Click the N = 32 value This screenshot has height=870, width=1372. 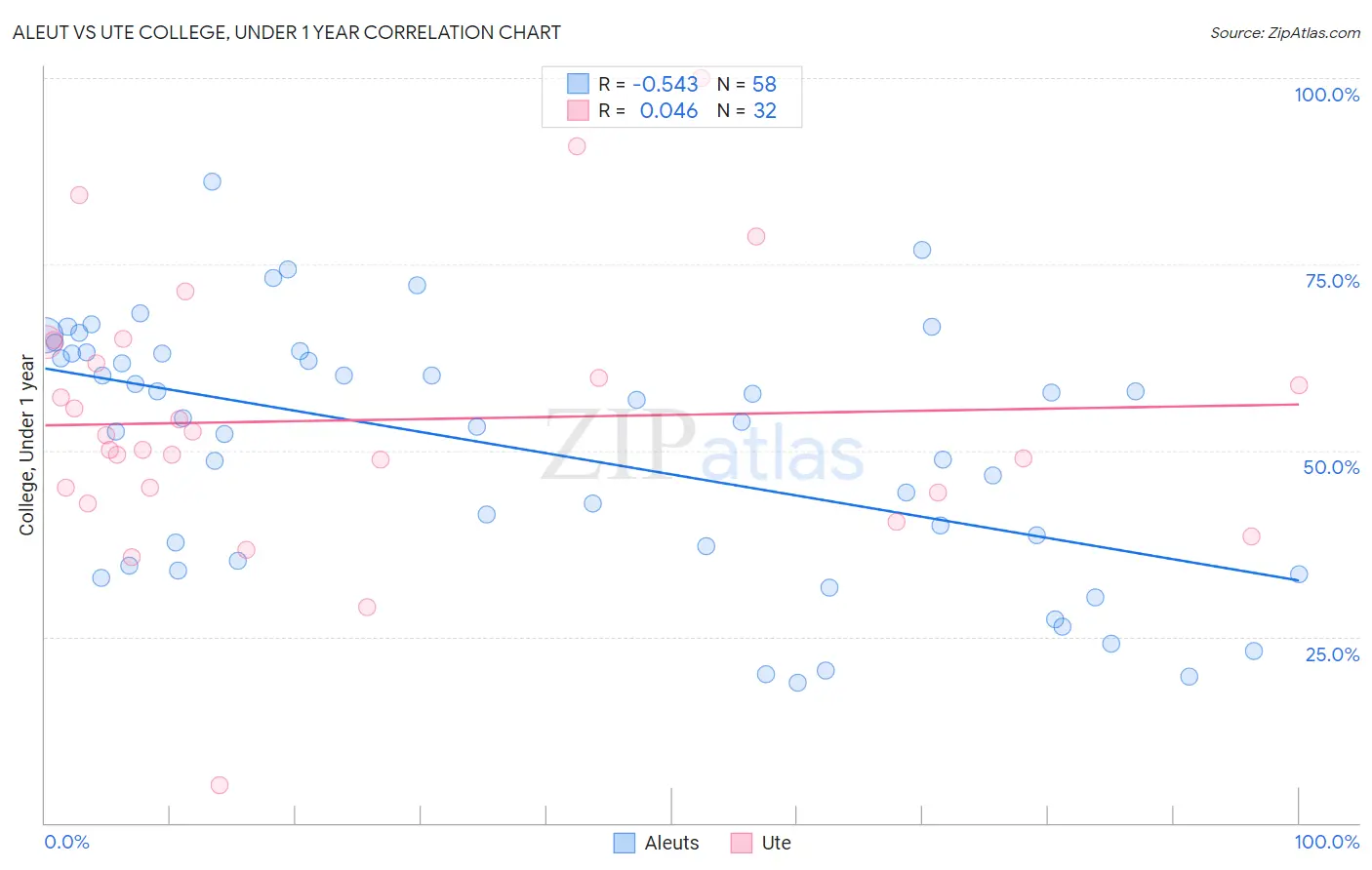click(x=747, y=110)
